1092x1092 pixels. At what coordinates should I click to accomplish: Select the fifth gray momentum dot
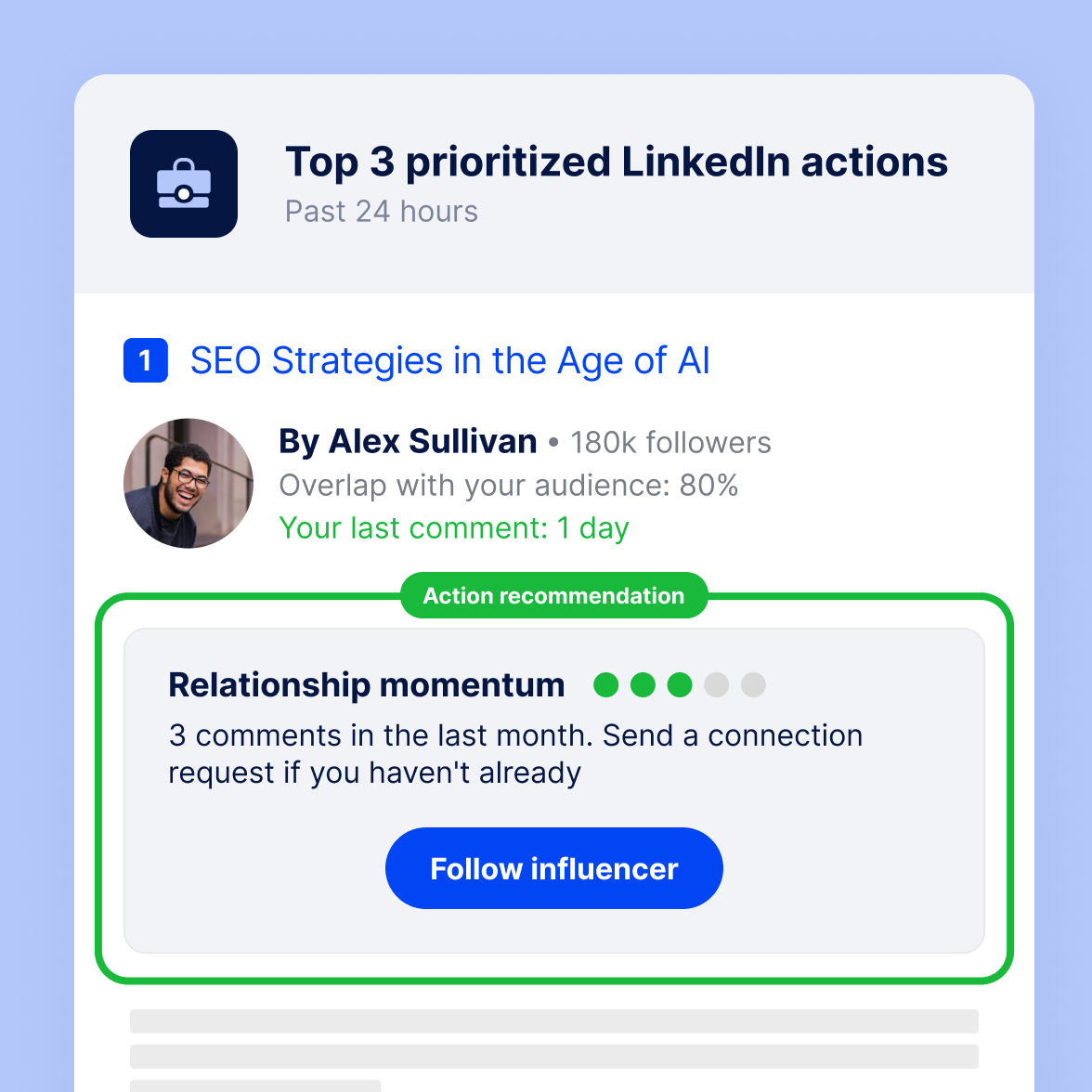753,684
